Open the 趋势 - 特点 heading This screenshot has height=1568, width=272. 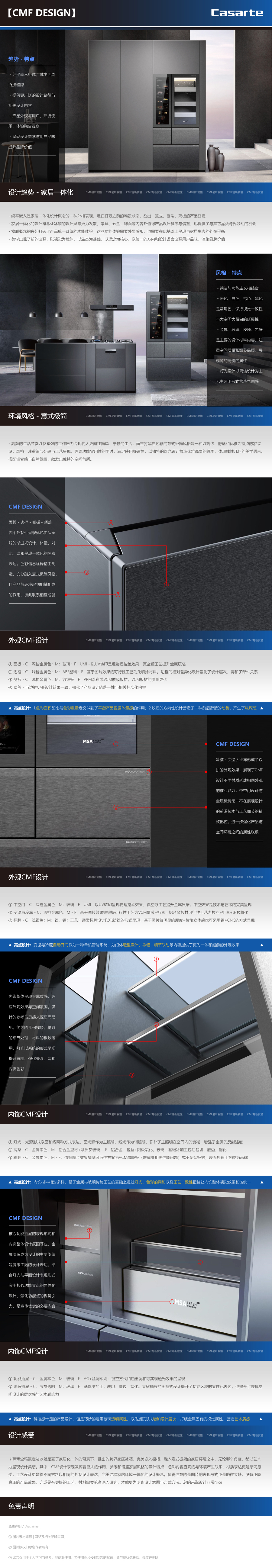(21, 59)
